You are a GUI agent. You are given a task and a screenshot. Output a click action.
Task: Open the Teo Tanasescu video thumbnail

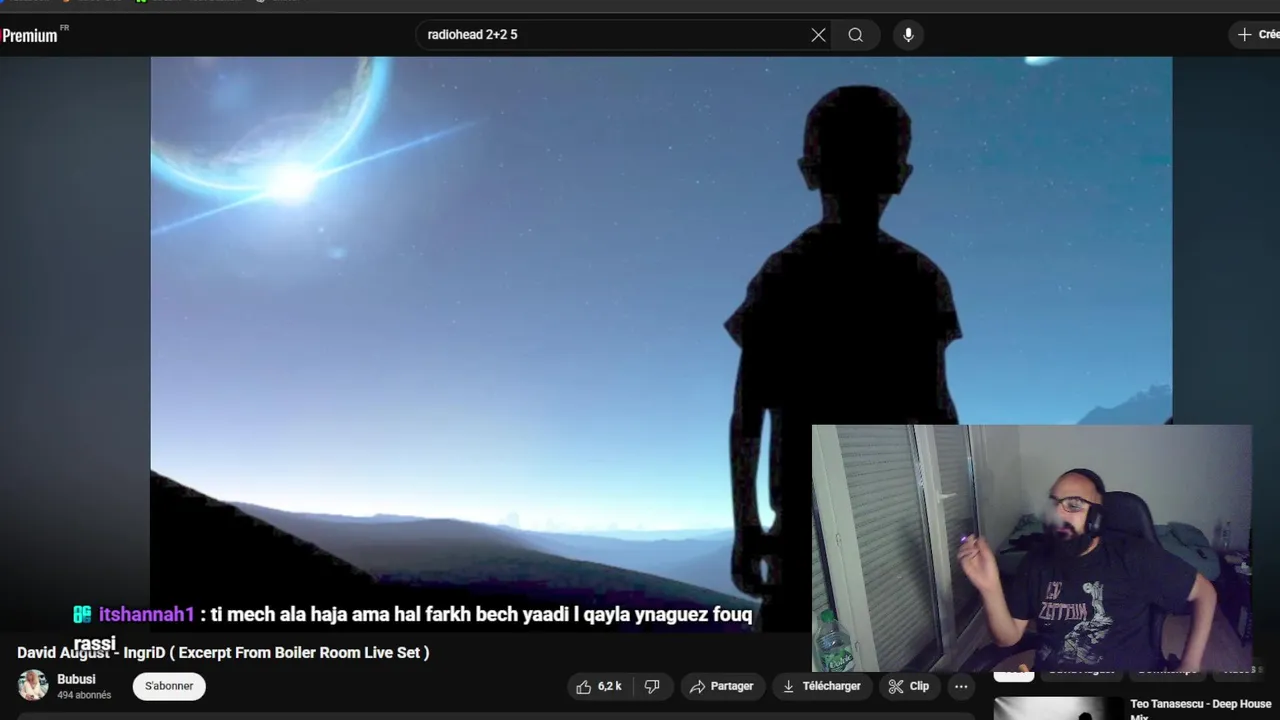[x=1058, y=708]
